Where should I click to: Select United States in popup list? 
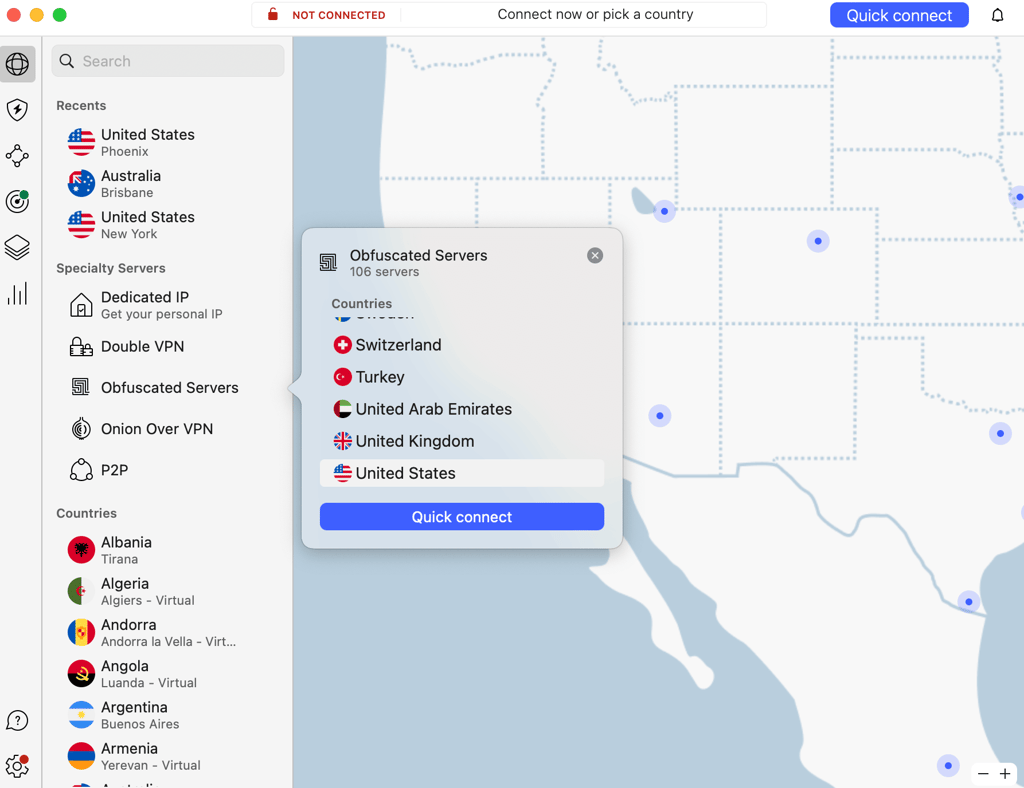coord(462,473)
